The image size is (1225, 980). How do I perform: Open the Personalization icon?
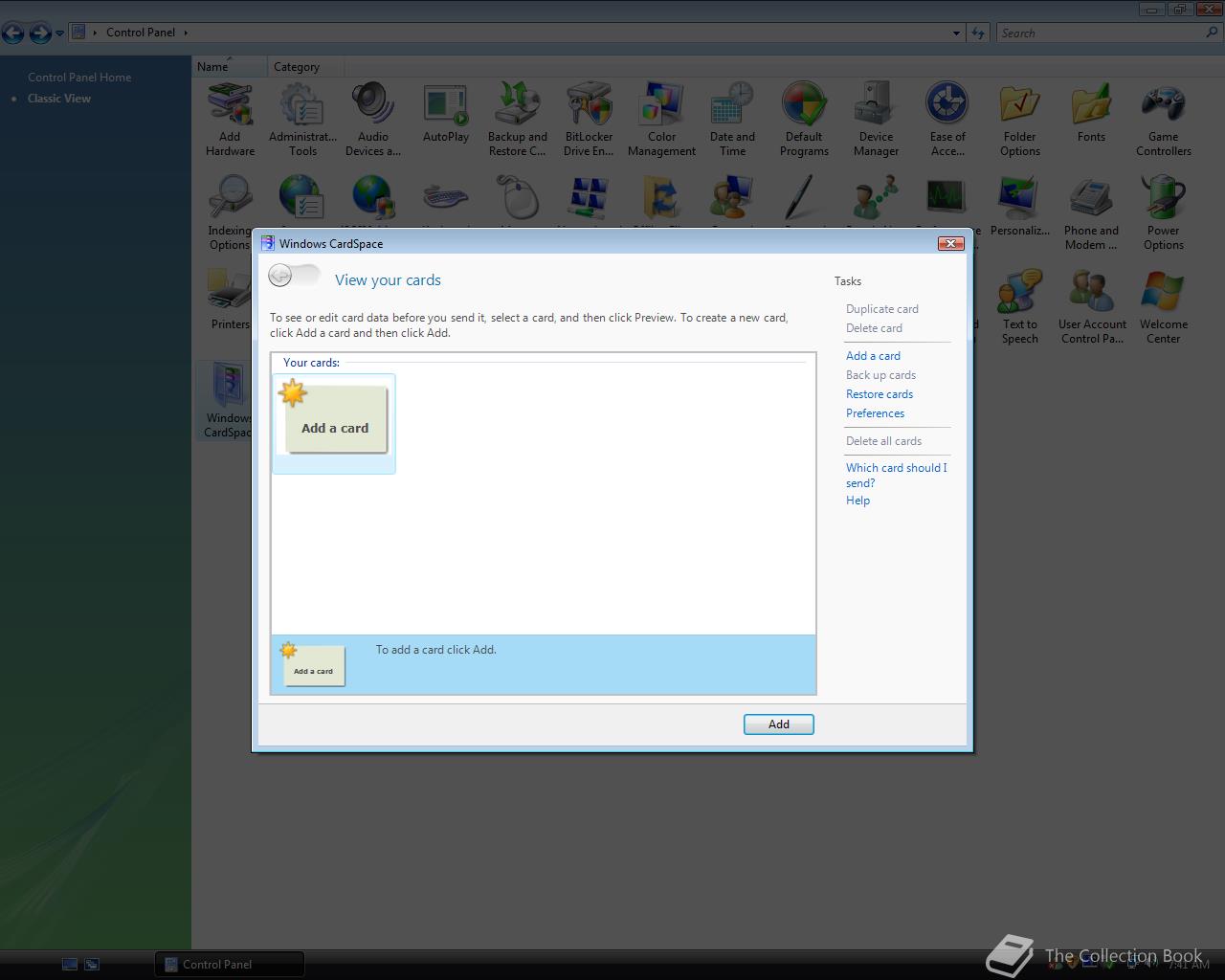[1020, 207]
